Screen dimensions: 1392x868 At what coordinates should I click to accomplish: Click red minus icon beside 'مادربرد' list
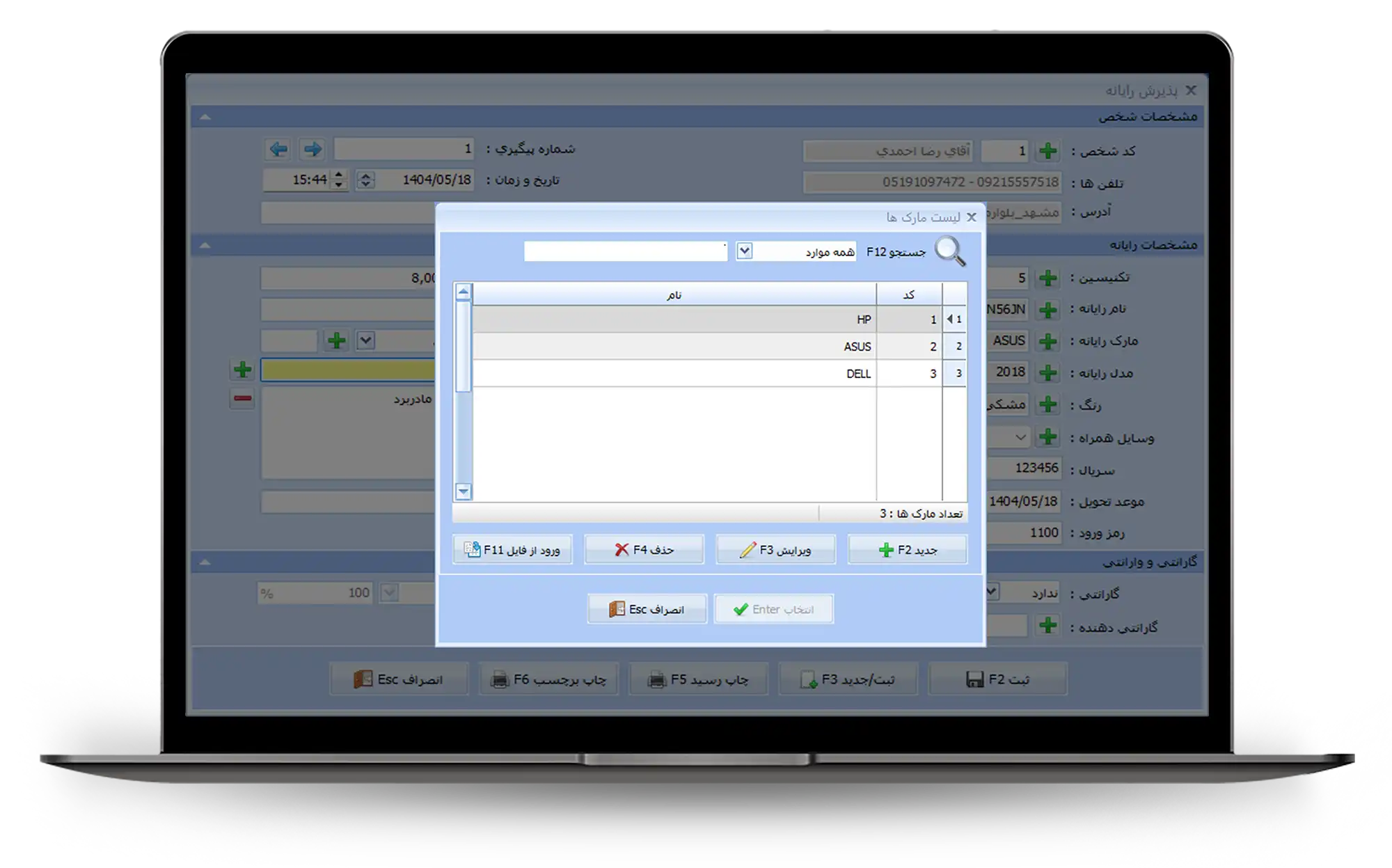[242, 398]
